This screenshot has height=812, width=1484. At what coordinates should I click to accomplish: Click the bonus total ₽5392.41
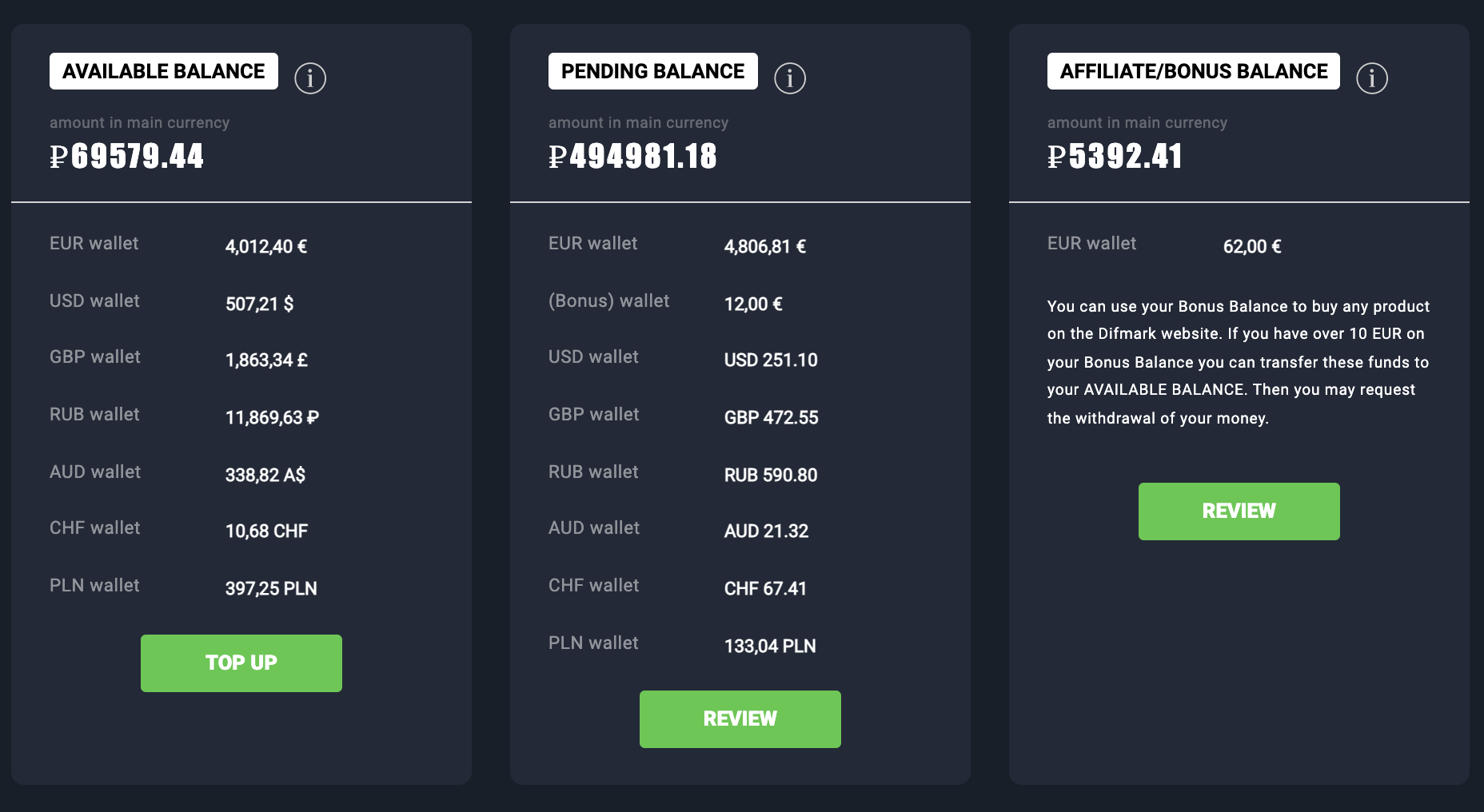1115,157
